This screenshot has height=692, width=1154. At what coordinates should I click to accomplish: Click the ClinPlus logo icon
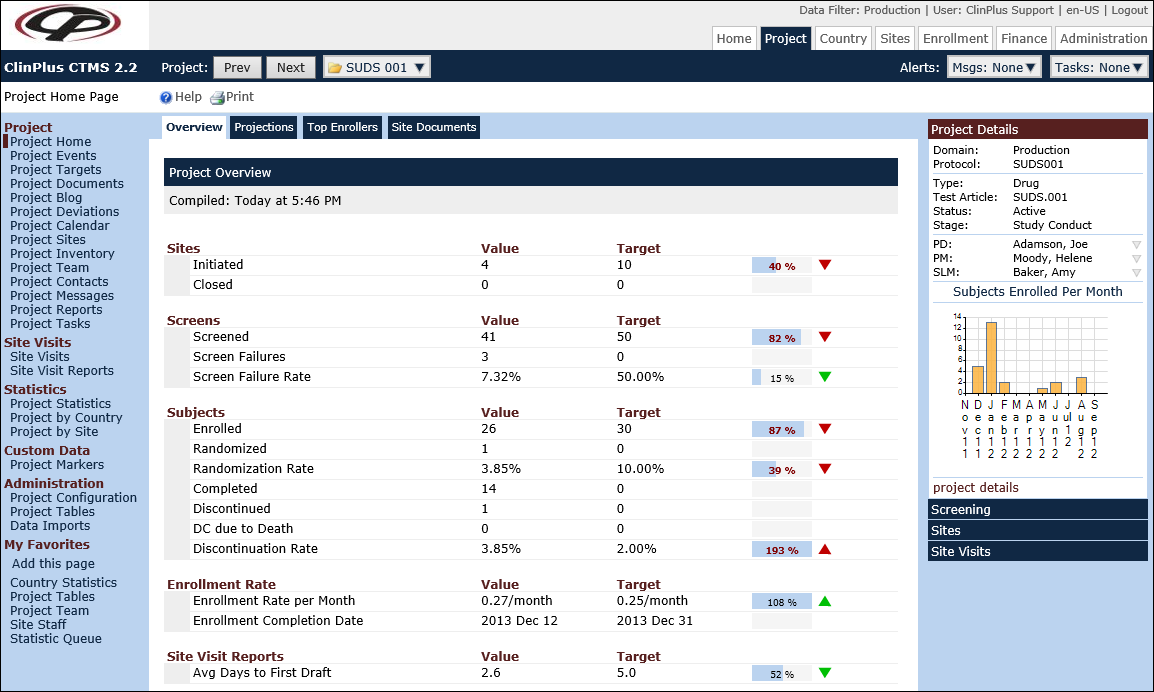tap(74, 25)
